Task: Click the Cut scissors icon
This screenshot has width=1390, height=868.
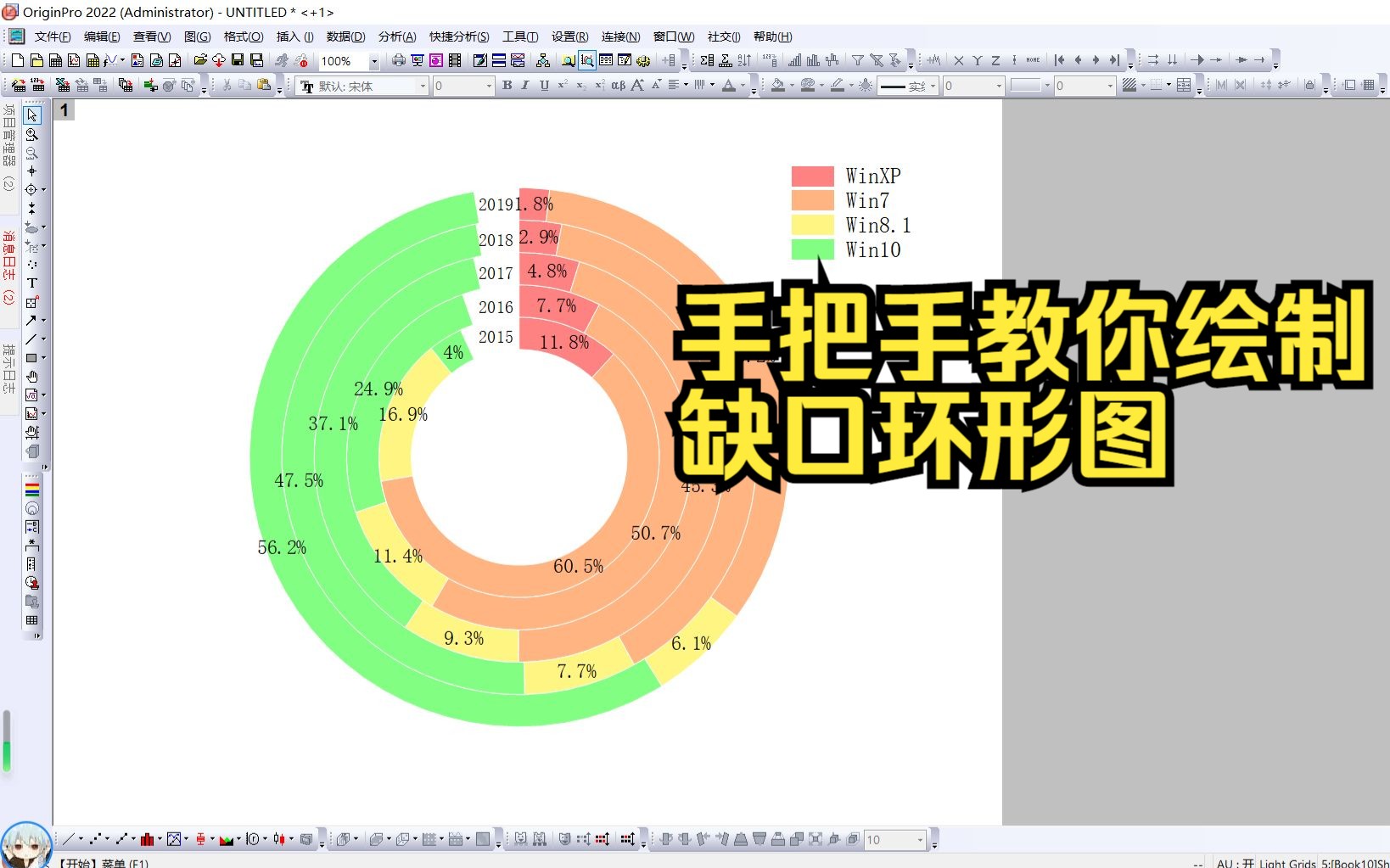Action: 227,85
